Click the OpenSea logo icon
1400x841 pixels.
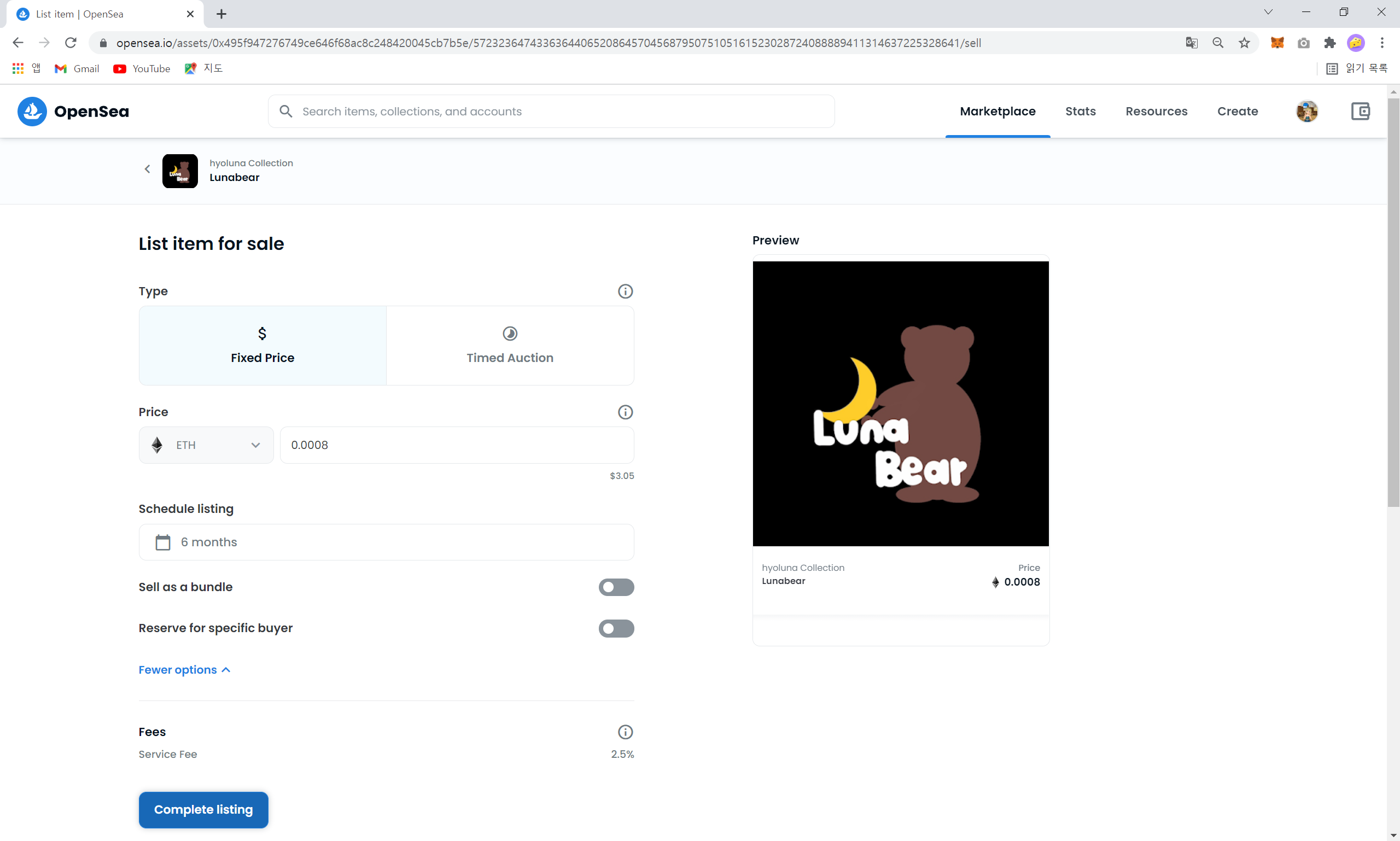coord(32,111)
